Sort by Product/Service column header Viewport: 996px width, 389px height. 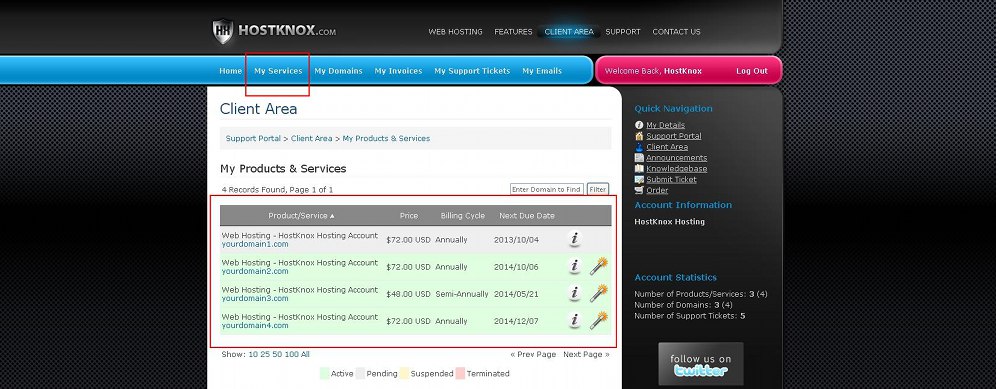click(301, 215)
